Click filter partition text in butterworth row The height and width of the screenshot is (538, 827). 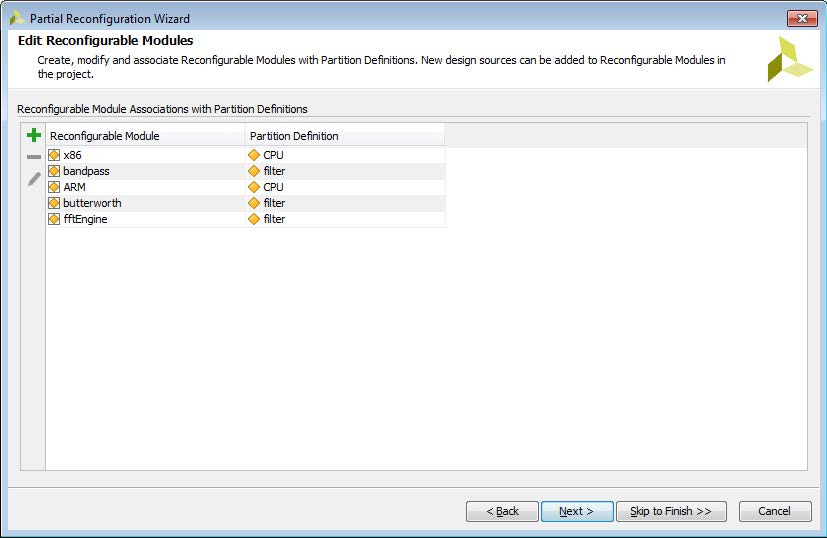pos(274,203)
